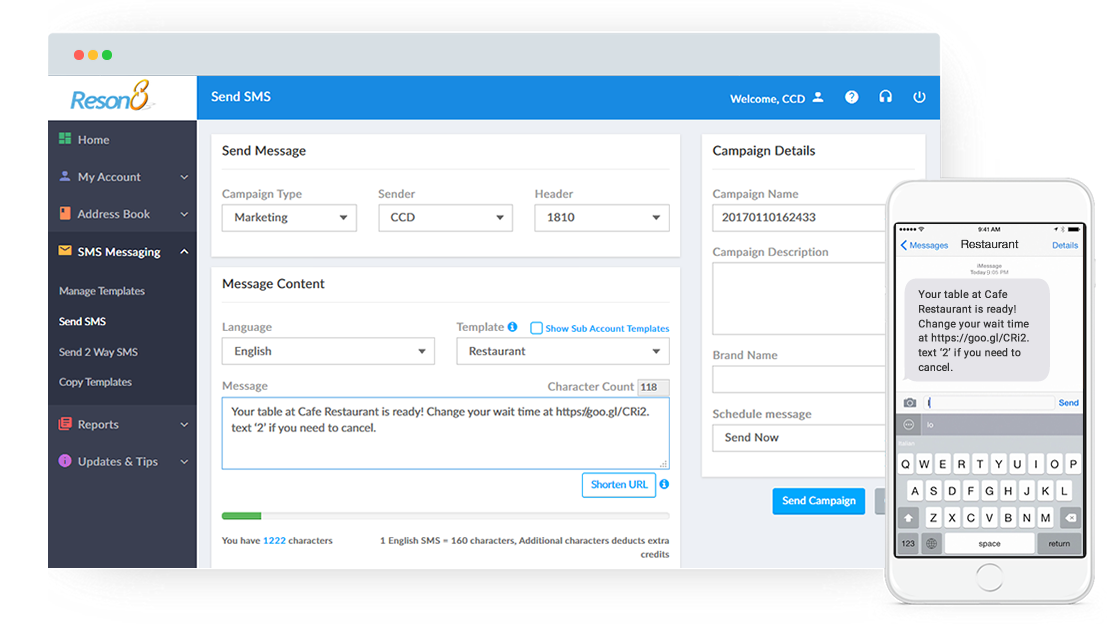Expand the Reports sidebar section
The width and height of the screenshot is (1107, 634).
(122, 425)
